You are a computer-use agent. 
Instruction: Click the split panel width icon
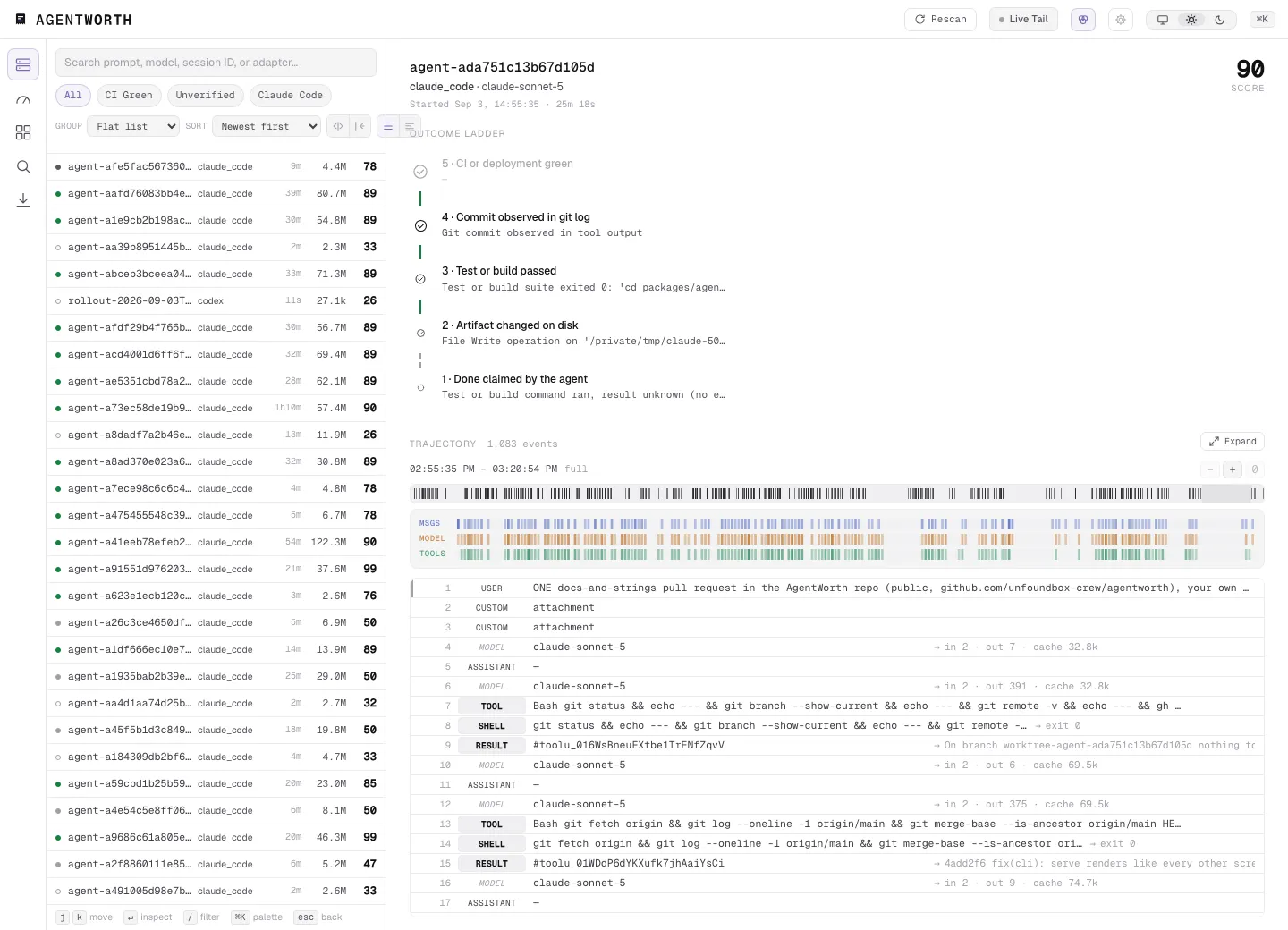coord(338,126)
